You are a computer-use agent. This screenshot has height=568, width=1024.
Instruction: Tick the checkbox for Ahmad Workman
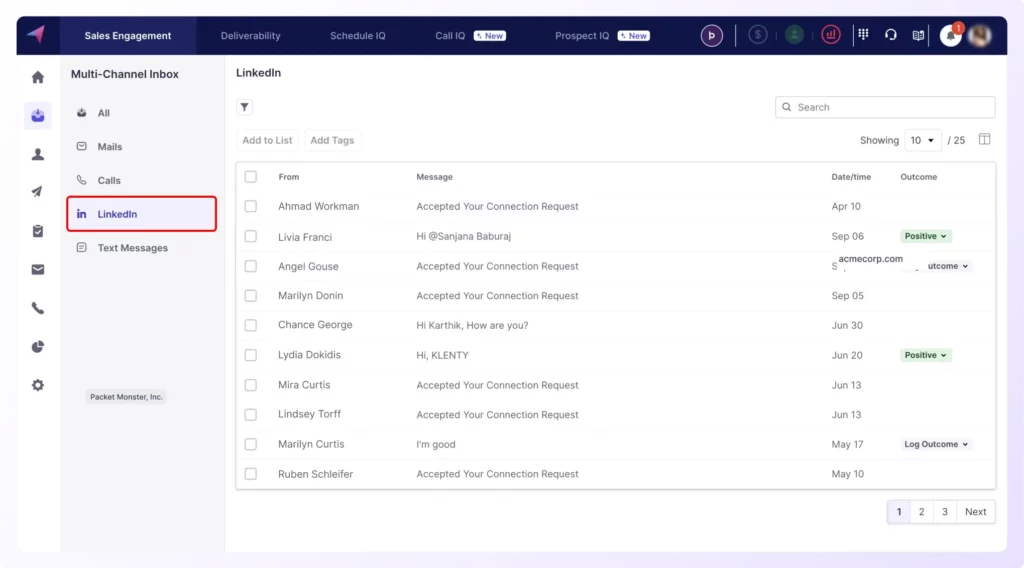click(251, 206)
